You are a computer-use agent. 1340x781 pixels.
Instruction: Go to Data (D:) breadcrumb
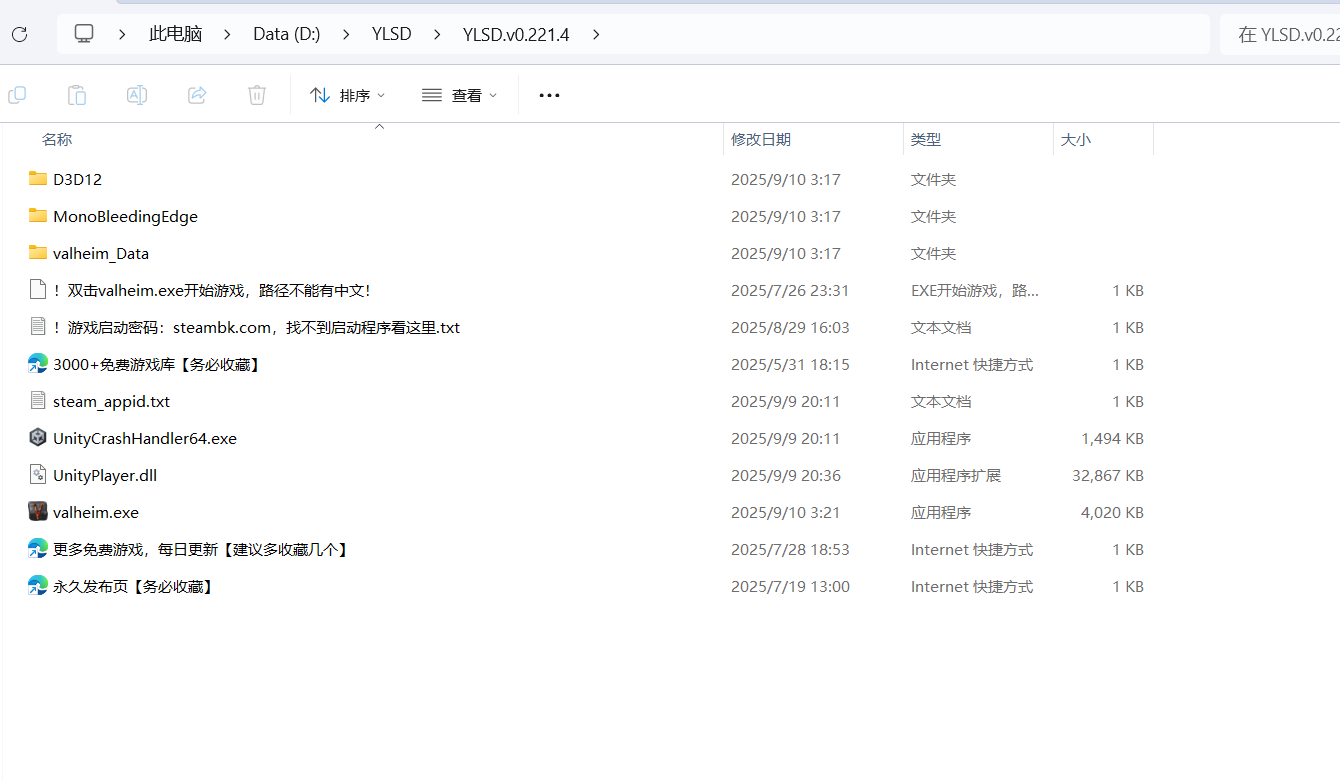pos(287,34)
